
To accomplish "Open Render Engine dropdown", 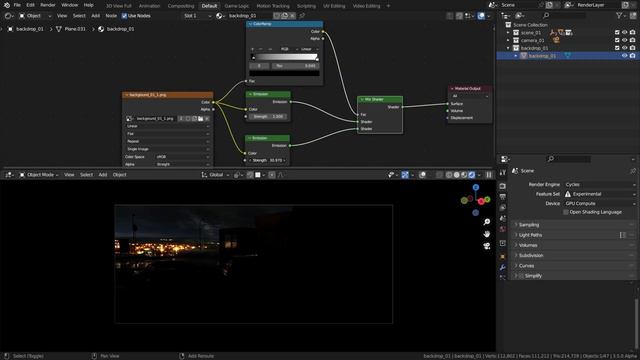I will [x=600, y=184].
